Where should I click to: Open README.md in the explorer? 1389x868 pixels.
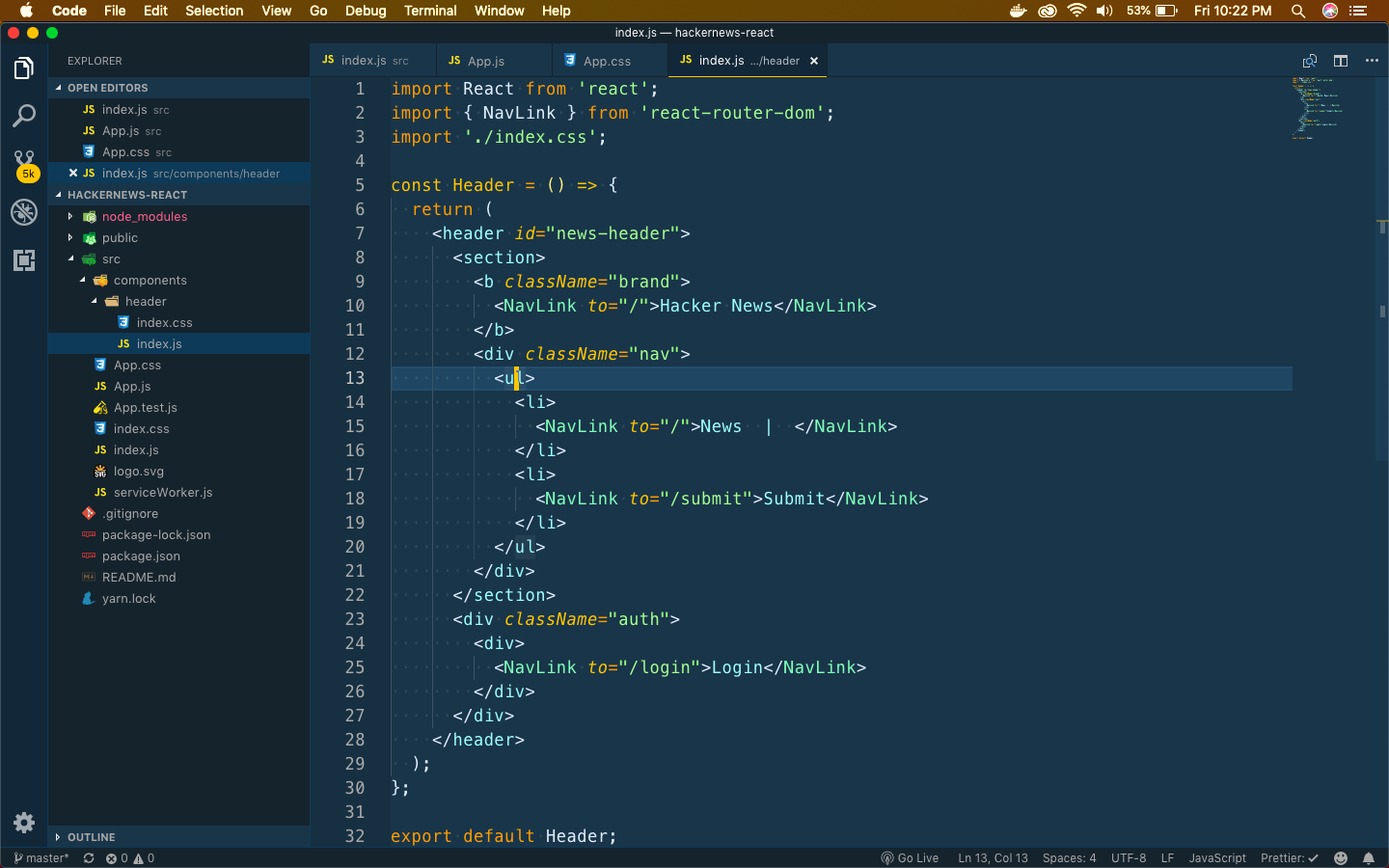[x=178, y=578]
